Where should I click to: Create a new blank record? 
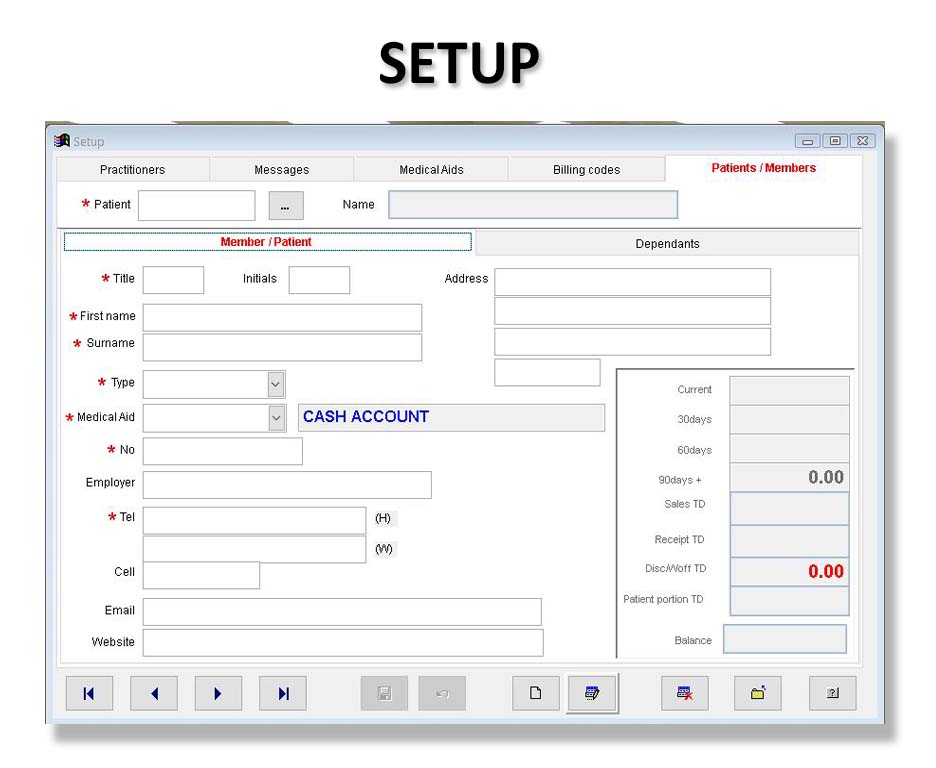pos(536,693)
